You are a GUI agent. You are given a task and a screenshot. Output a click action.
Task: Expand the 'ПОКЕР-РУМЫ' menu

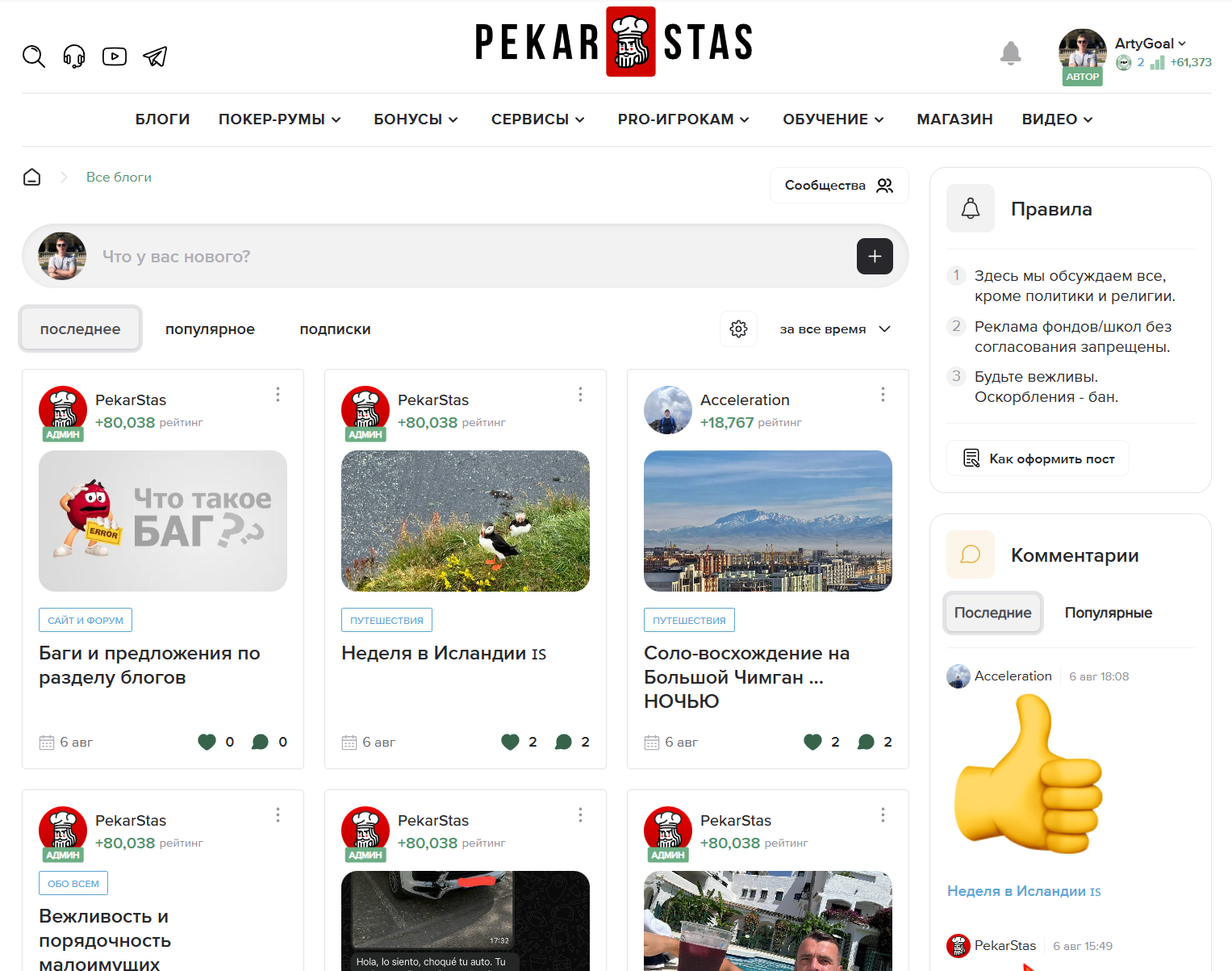(279, 119)
